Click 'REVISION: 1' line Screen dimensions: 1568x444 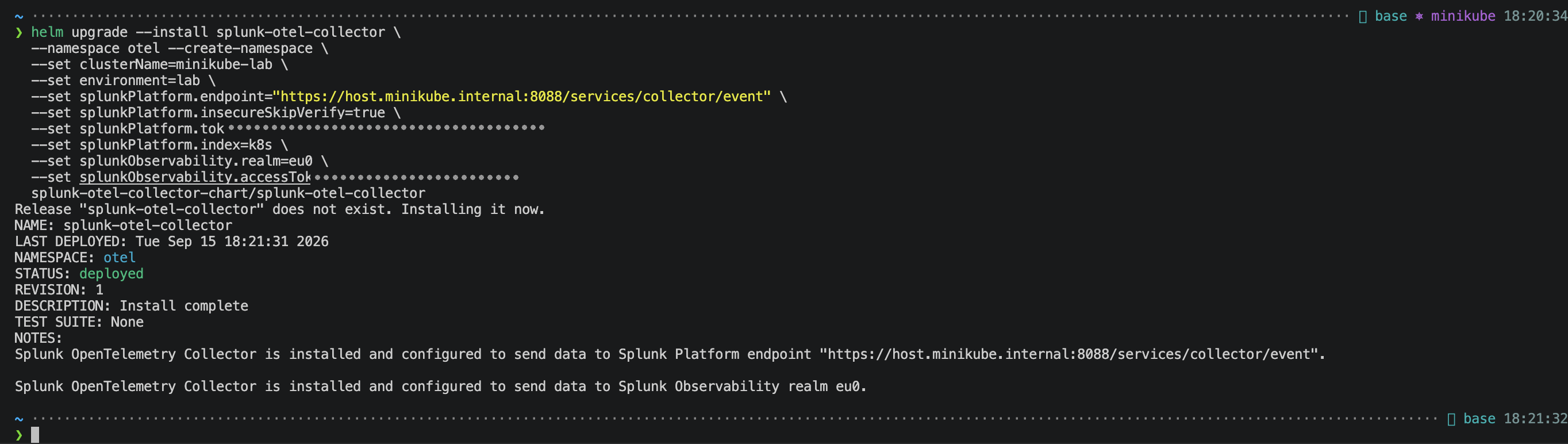tap(59, 290)
